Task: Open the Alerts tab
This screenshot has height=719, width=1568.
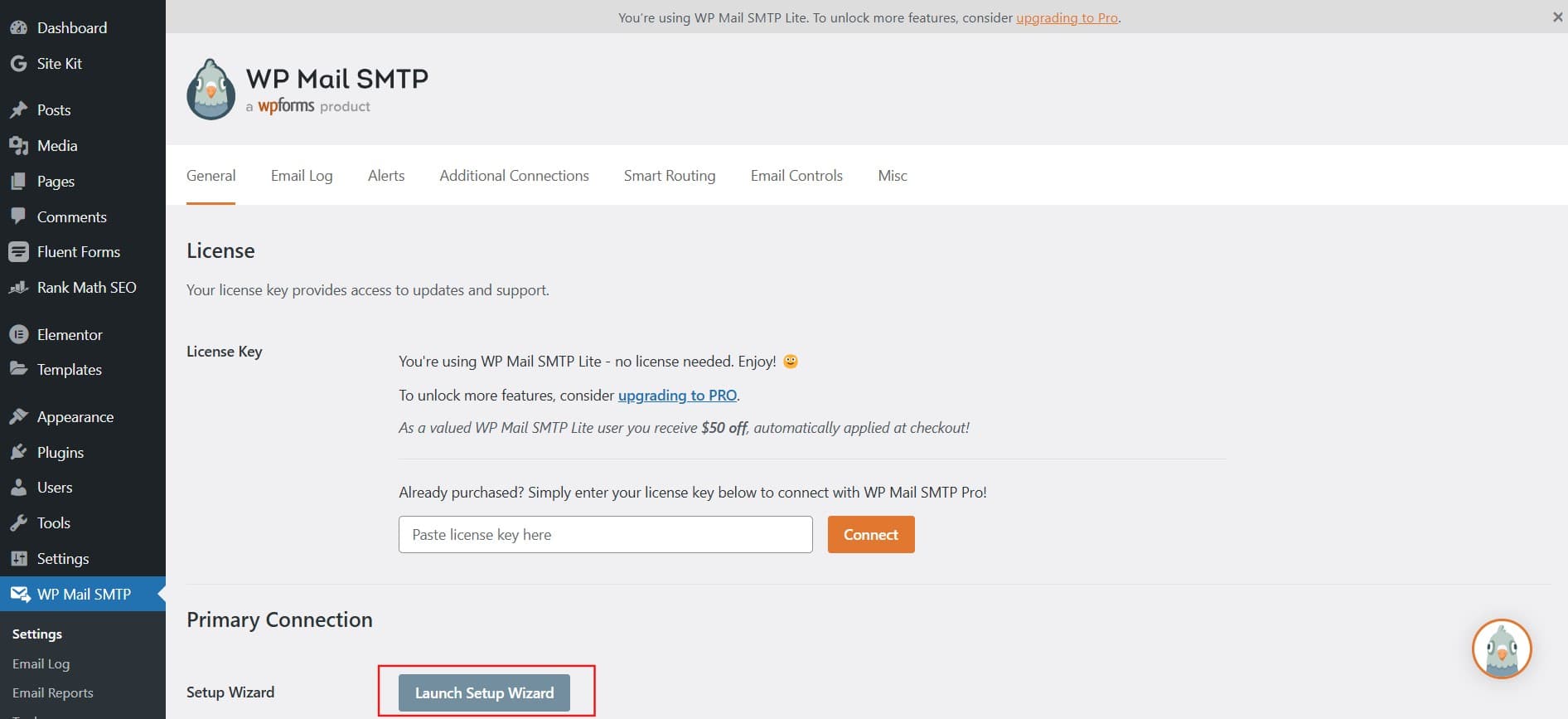Action: (386, 176)
